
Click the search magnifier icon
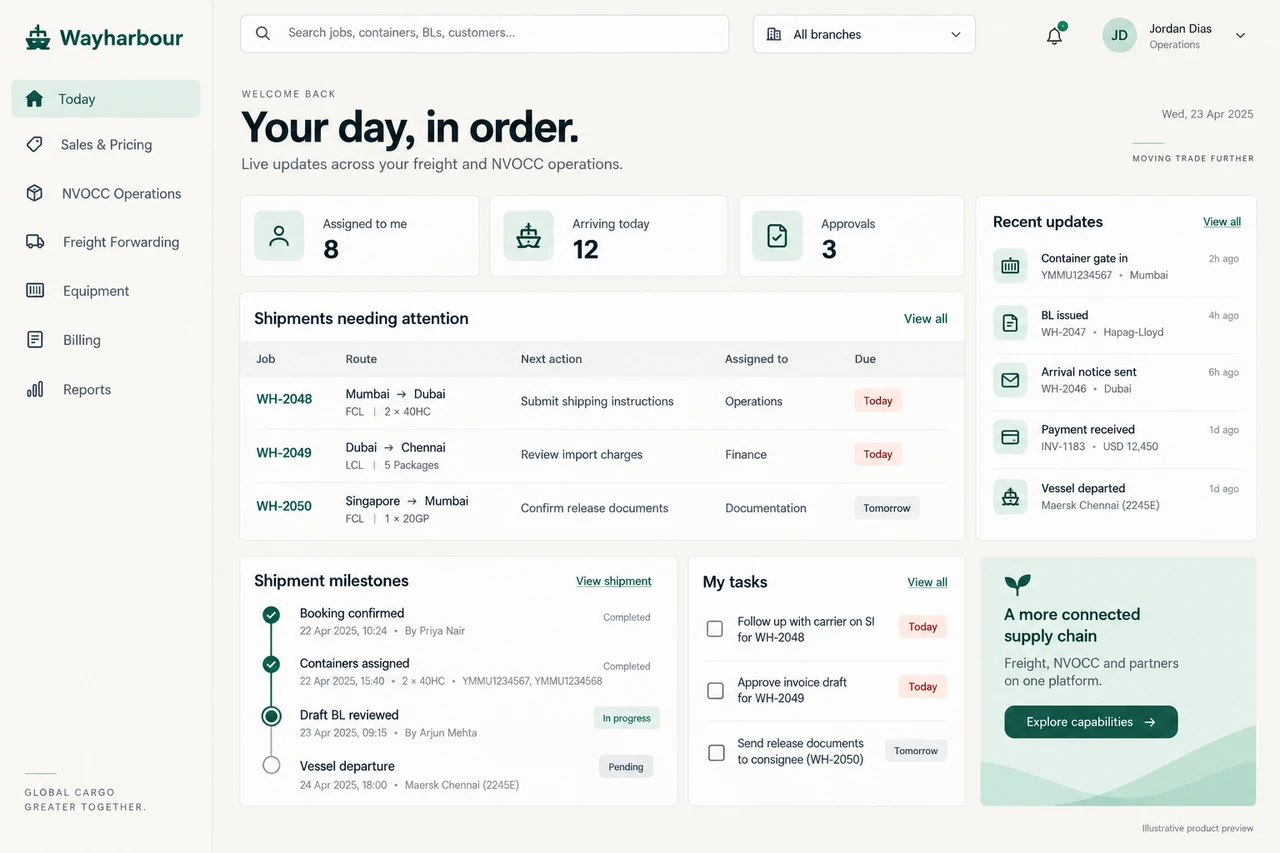coord(263,33)
